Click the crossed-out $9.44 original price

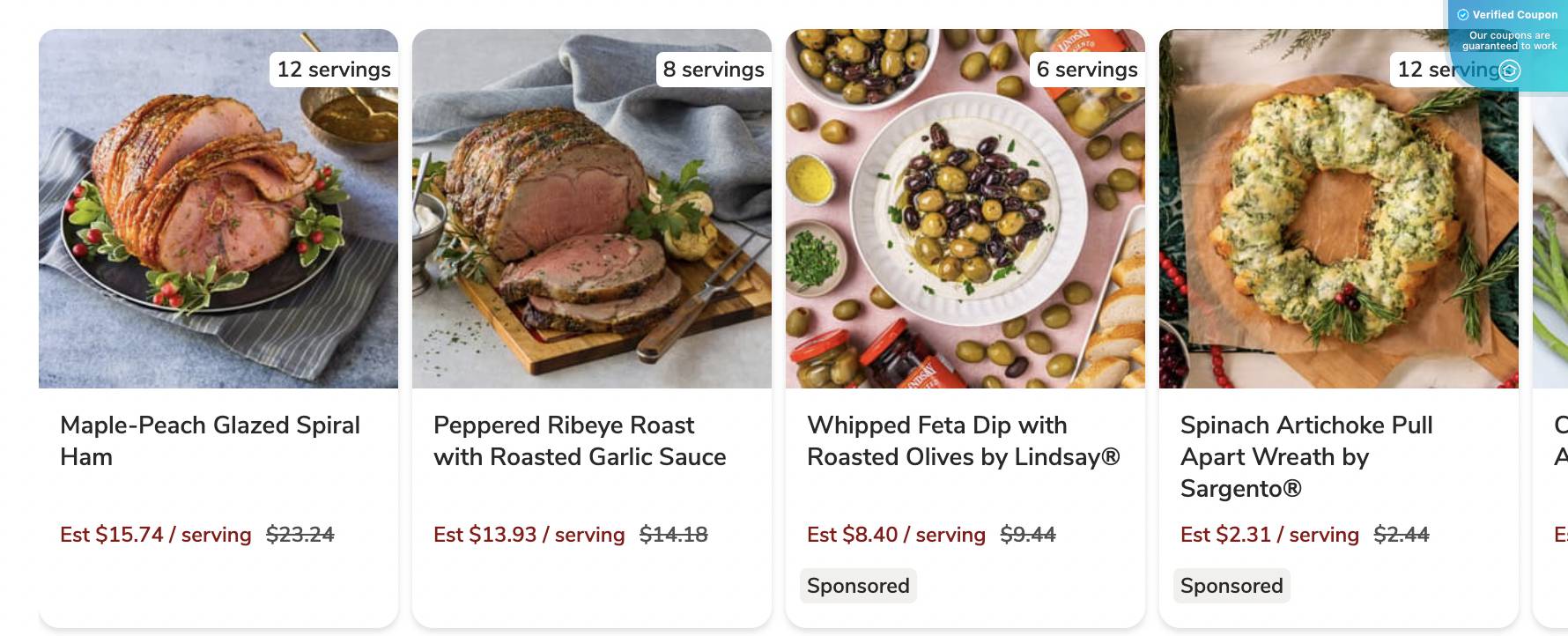point(1029,534)
